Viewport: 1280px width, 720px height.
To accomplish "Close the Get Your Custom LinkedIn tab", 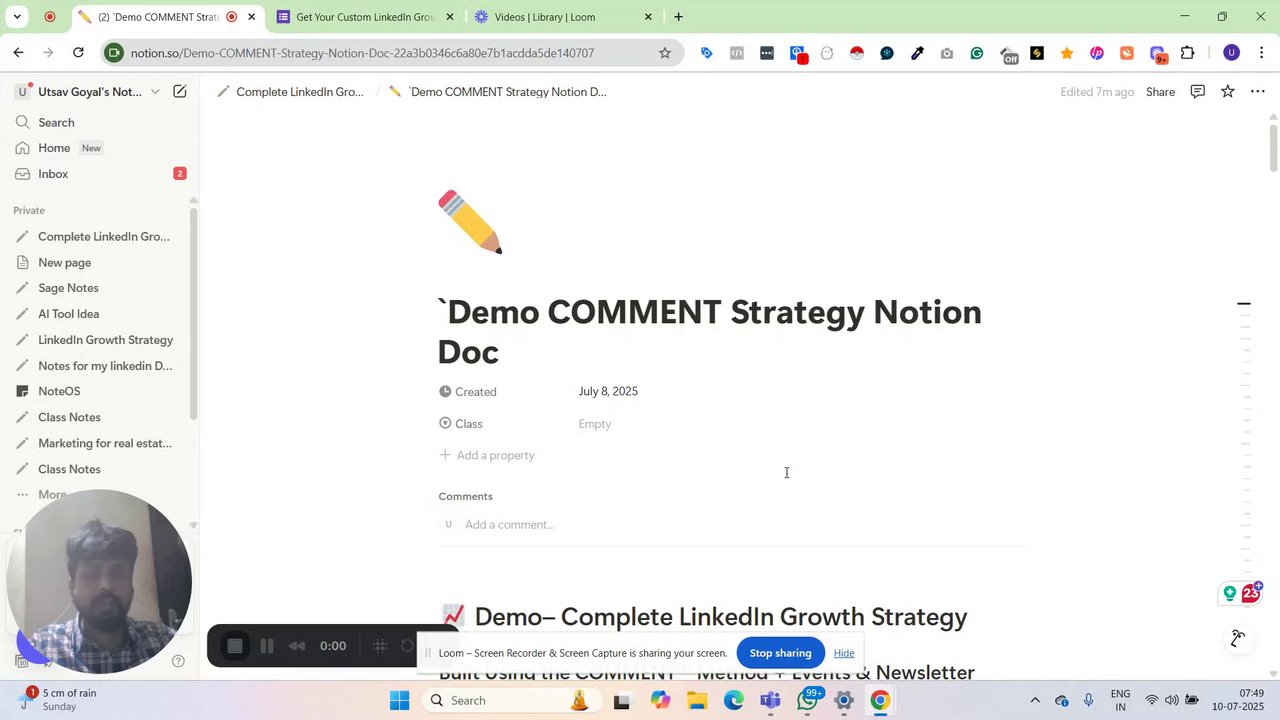I will 450,17.
